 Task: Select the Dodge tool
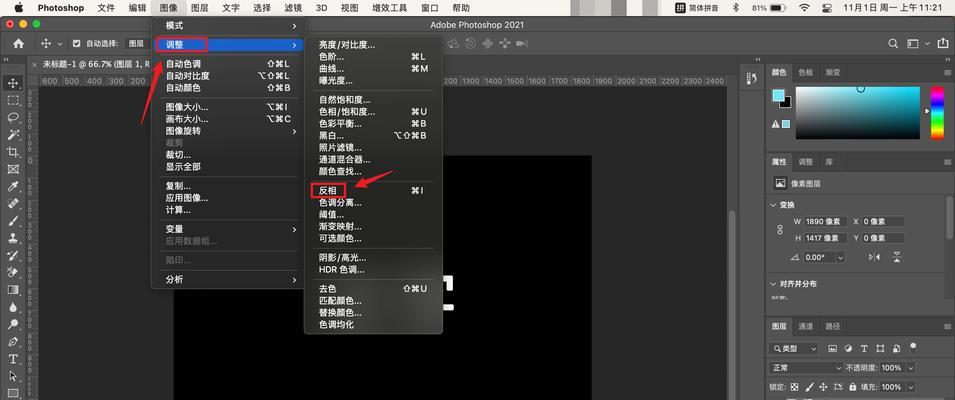point(13,324)
